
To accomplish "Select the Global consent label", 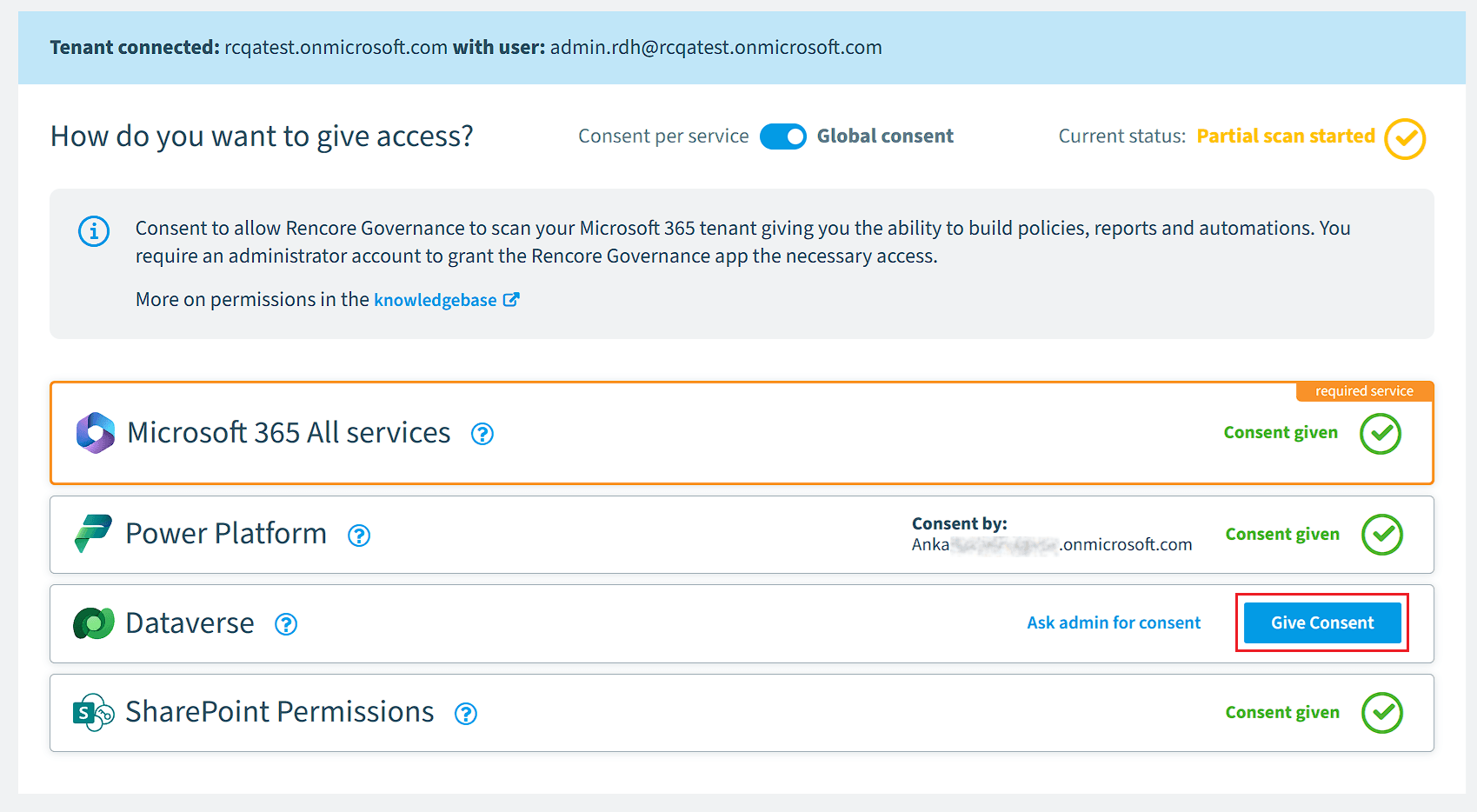I will pos(885,136).
